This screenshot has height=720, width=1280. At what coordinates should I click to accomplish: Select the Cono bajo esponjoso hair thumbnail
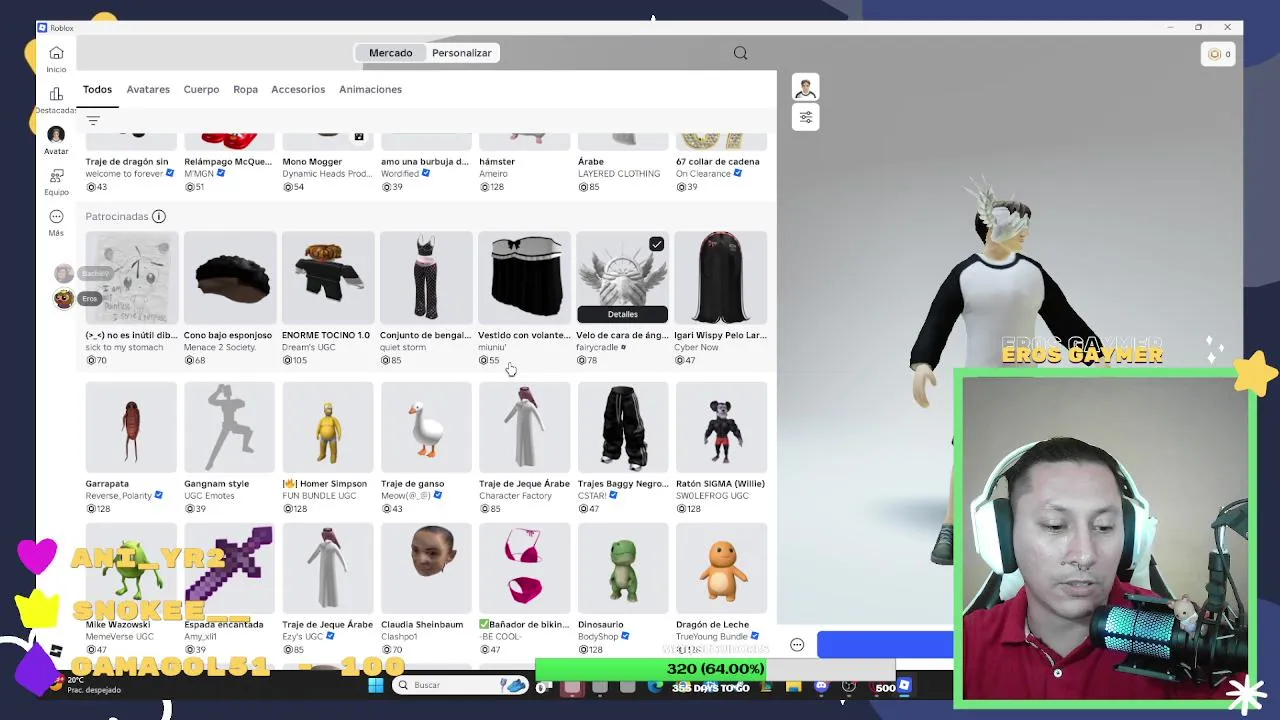[x=229, y=278]
